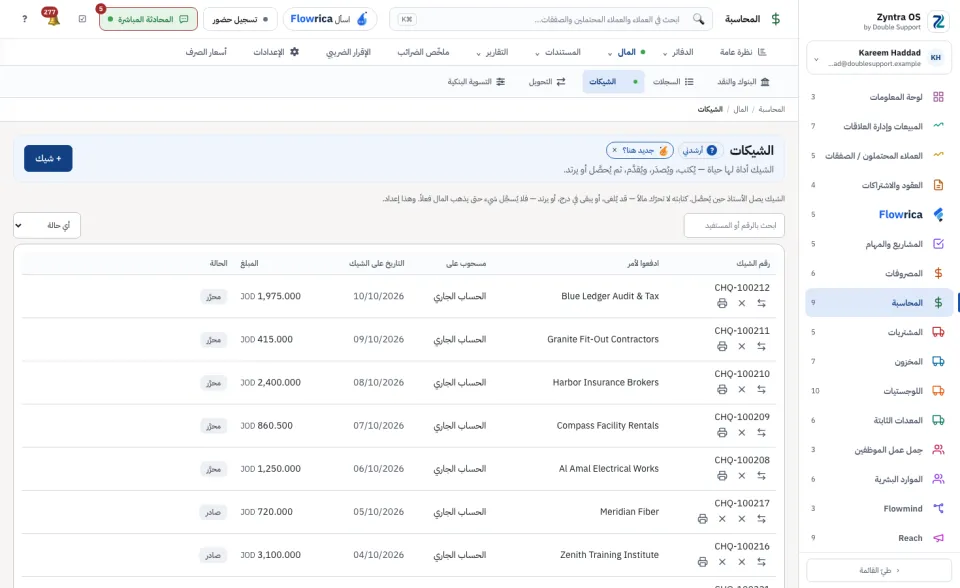Click the أرشدني guide button
Image resolution: width=960 pixels, height=588 pixels.
(699, 150)
